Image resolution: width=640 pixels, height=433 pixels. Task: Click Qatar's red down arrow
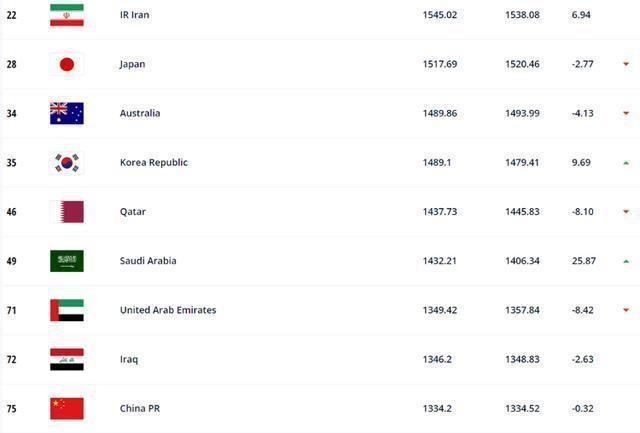(626, 212)
